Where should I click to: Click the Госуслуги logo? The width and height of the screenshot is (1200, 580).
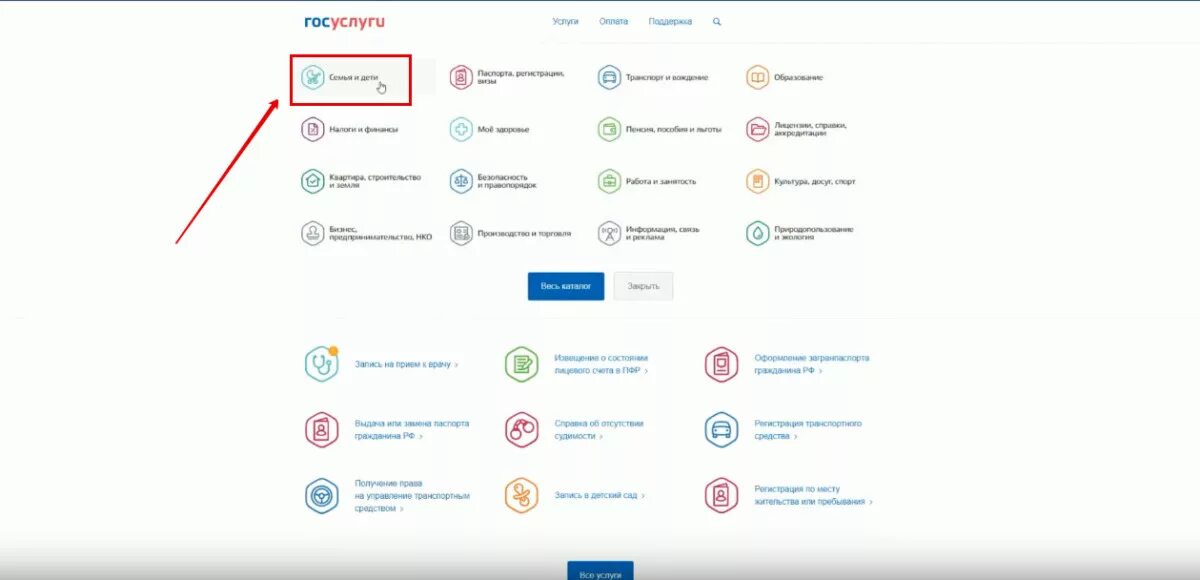point(345,21)
